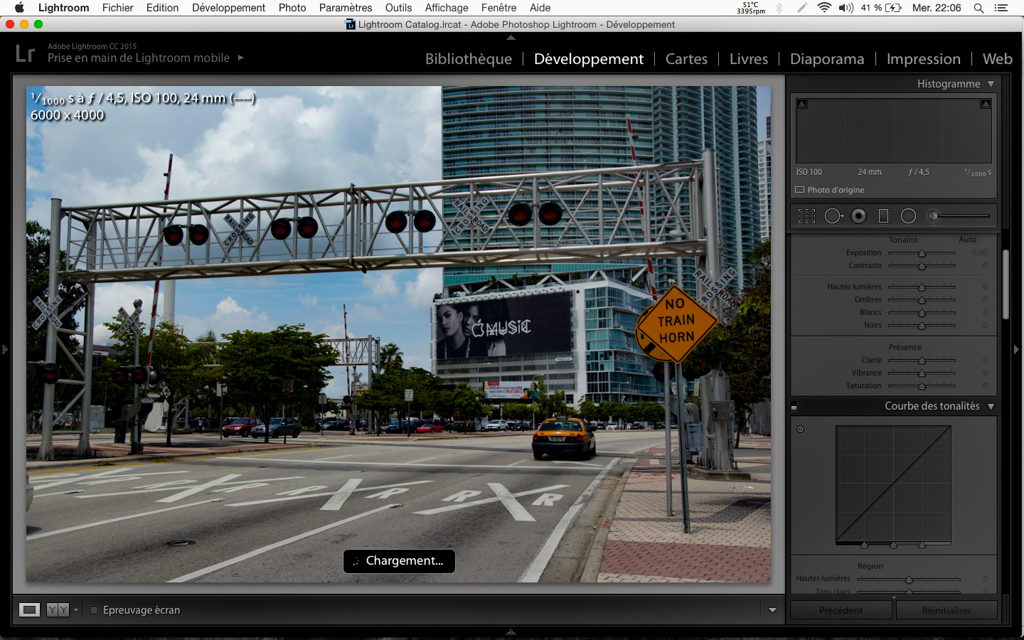This screenshot has height=640, width=1024.
Task: Collapse the Histogramme panel
Action: 990,84
